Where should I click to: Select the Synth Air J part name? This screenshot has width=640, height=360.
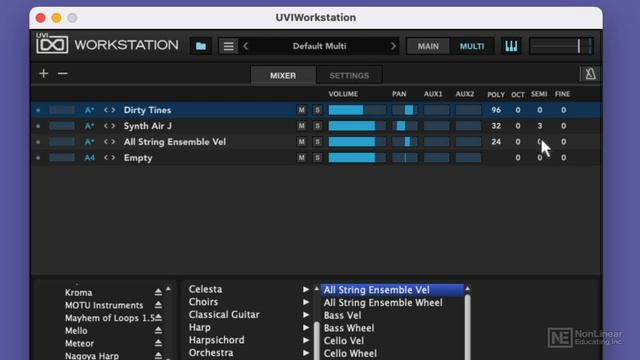tap(148, 126)
